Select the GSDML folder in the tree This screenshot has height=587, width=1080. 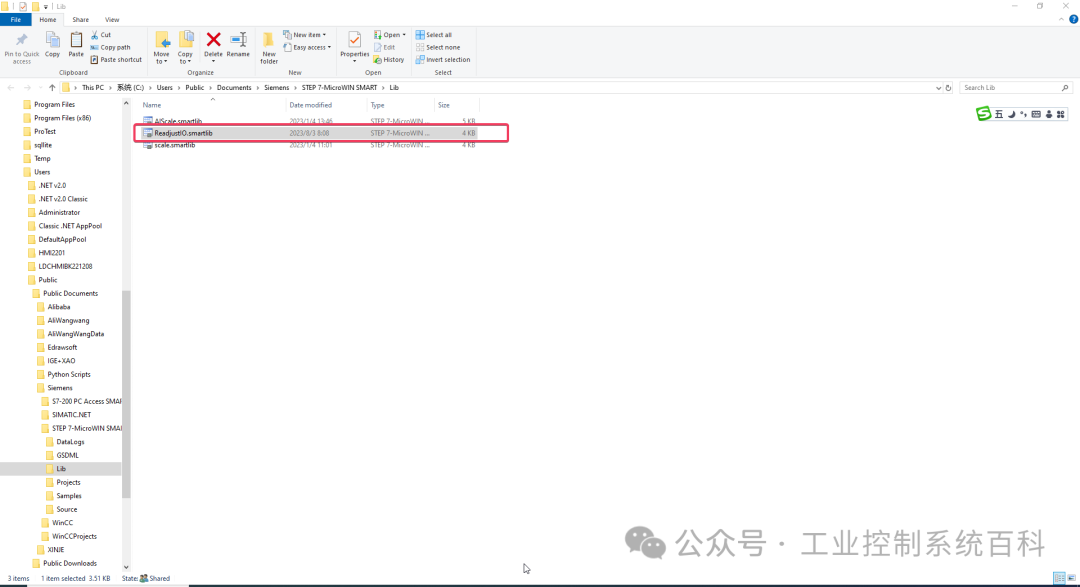(x=68, y=455)
